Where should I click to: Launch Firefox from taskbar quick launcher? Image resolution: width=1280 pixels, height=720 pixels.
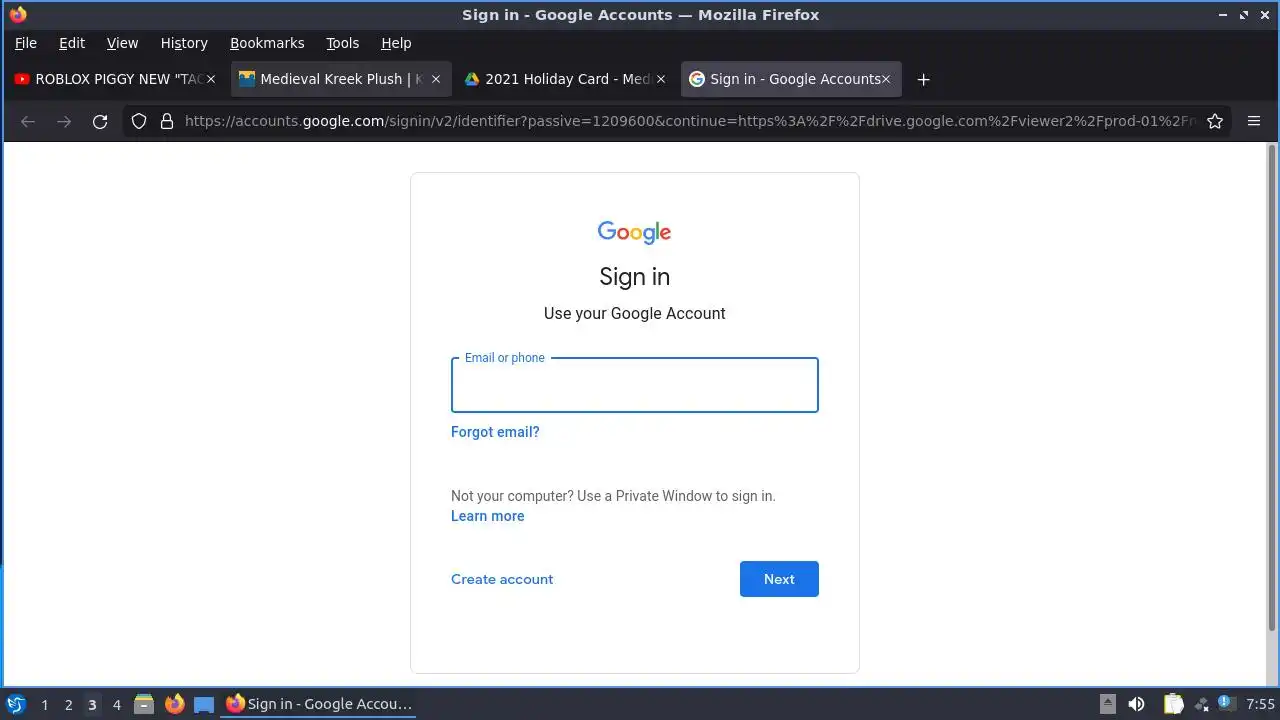174,704
